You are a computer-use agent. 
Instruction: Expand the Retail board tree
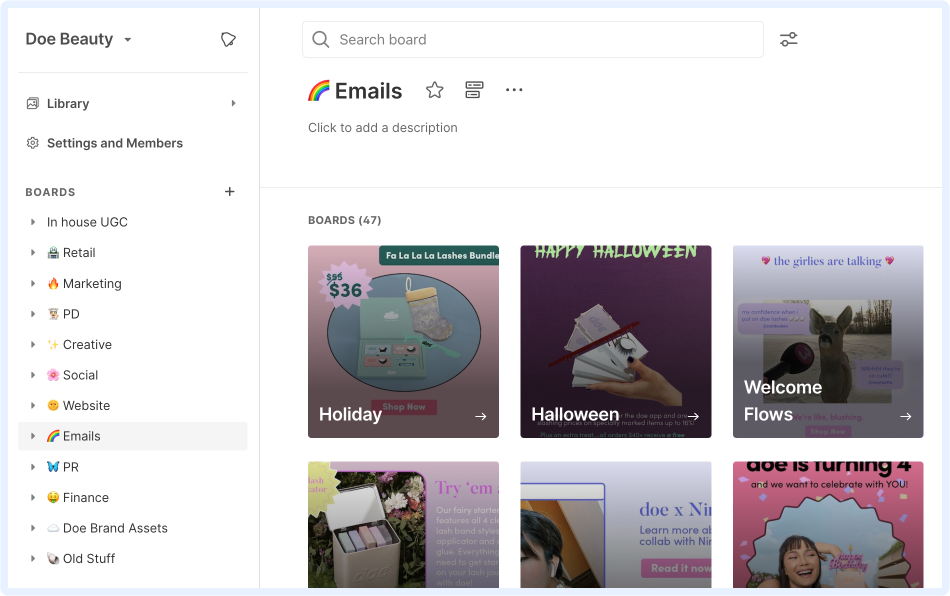(33, 253)
